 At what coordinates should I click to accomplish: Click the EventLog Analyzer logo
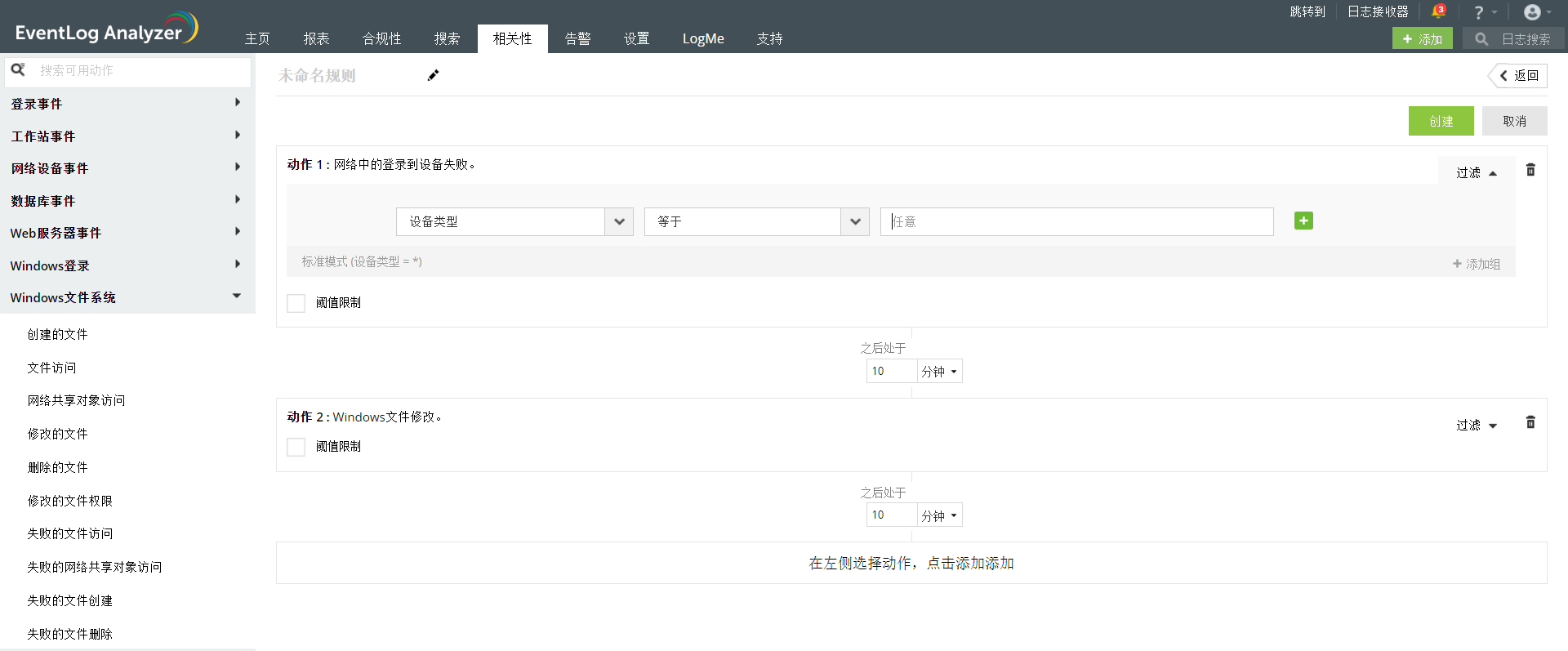pyautogui.click(x=106, y=29)
